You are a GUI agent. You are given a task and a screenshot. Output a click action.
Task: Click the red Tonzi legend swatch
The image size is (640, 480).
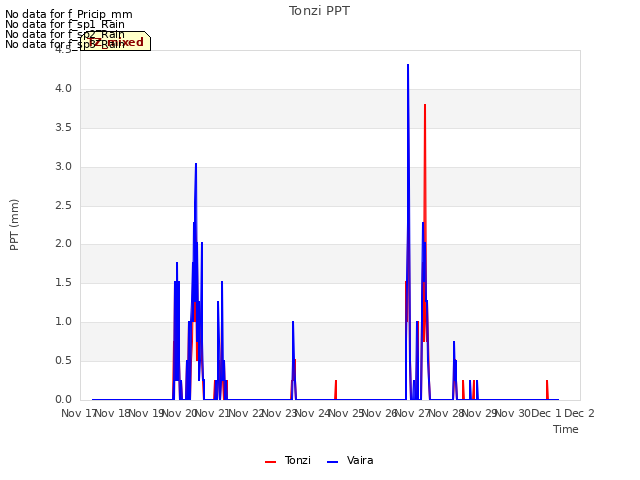(270, 462)
